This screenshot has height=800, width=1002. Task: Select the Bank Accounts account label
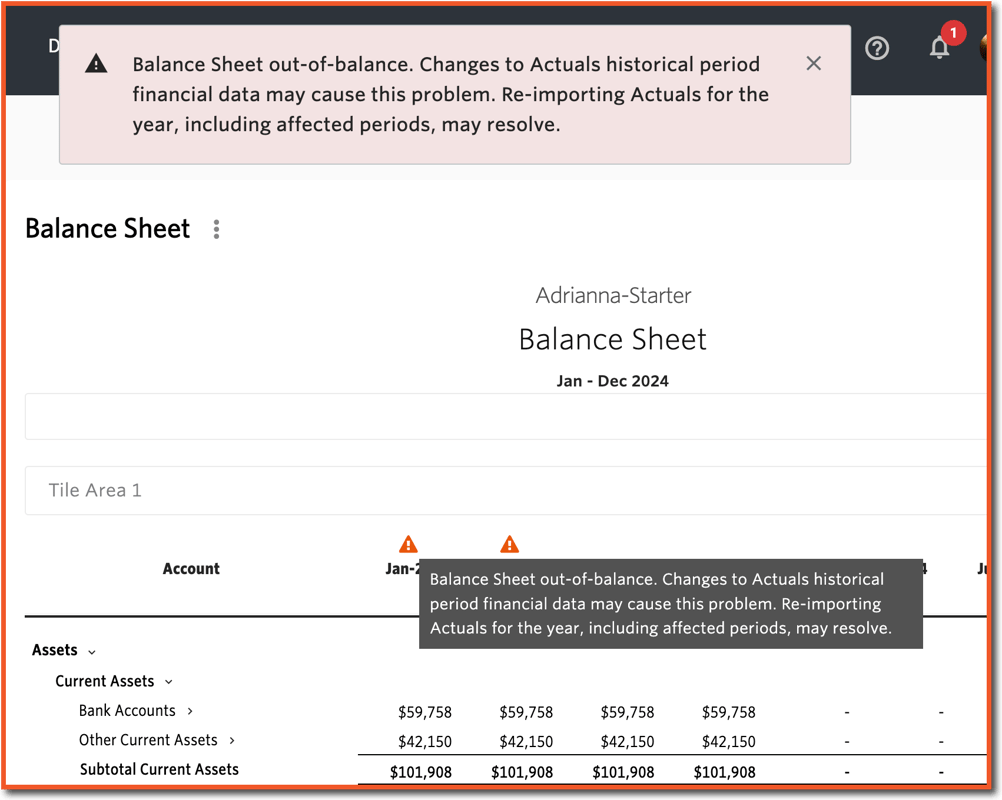pyautogui.click(x=128, y=711)
